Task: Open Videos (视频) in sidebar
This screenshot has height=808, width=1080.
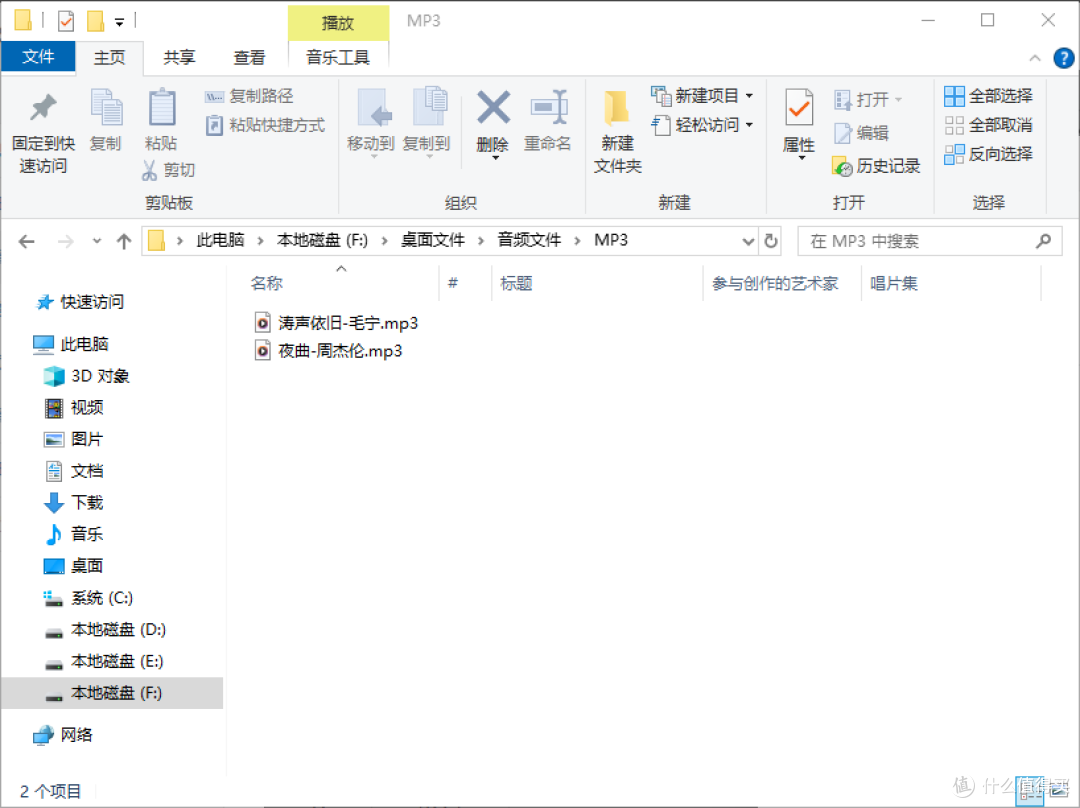Action: coord(74,407)
